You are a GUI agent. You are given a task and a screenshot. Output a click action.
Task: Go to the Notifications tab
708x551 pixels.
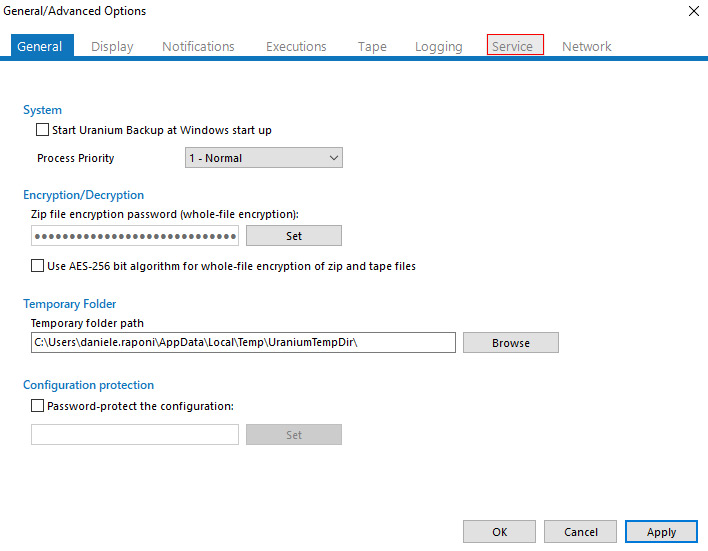[198, 46]
